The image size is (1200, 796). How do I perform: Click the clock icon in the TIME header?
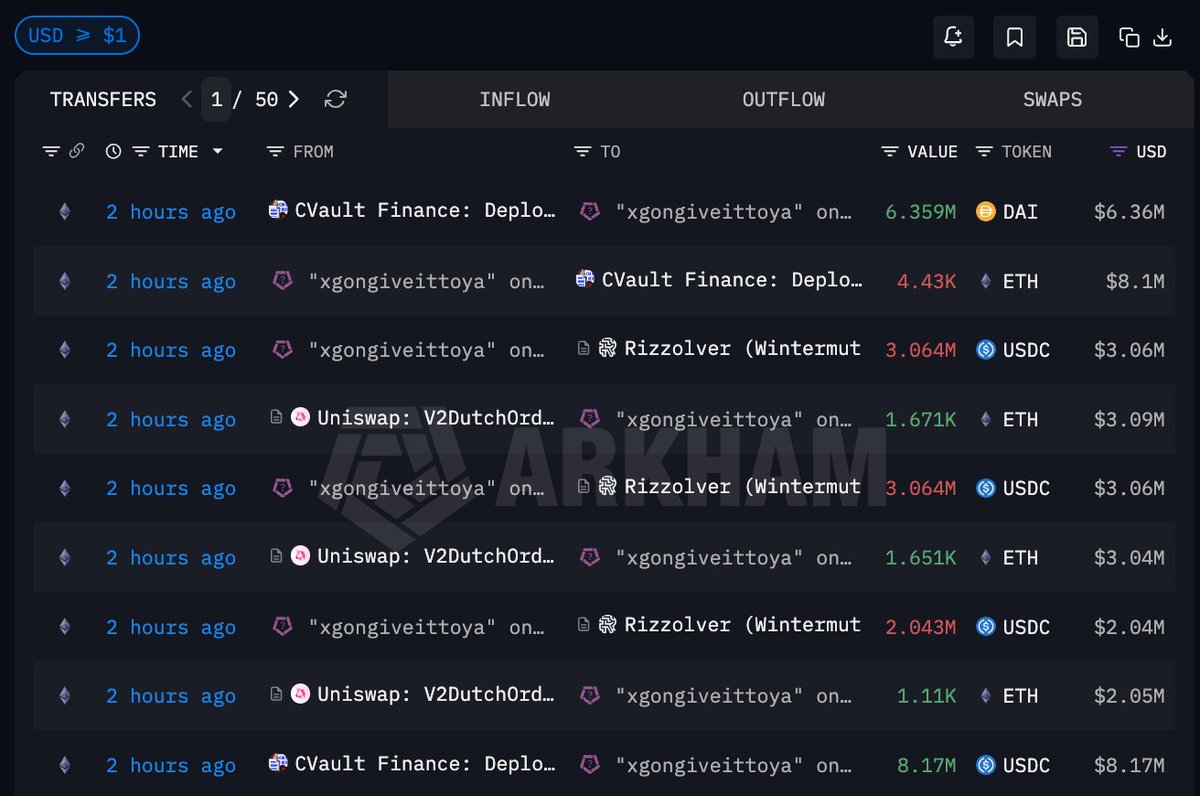coord(114,151)
